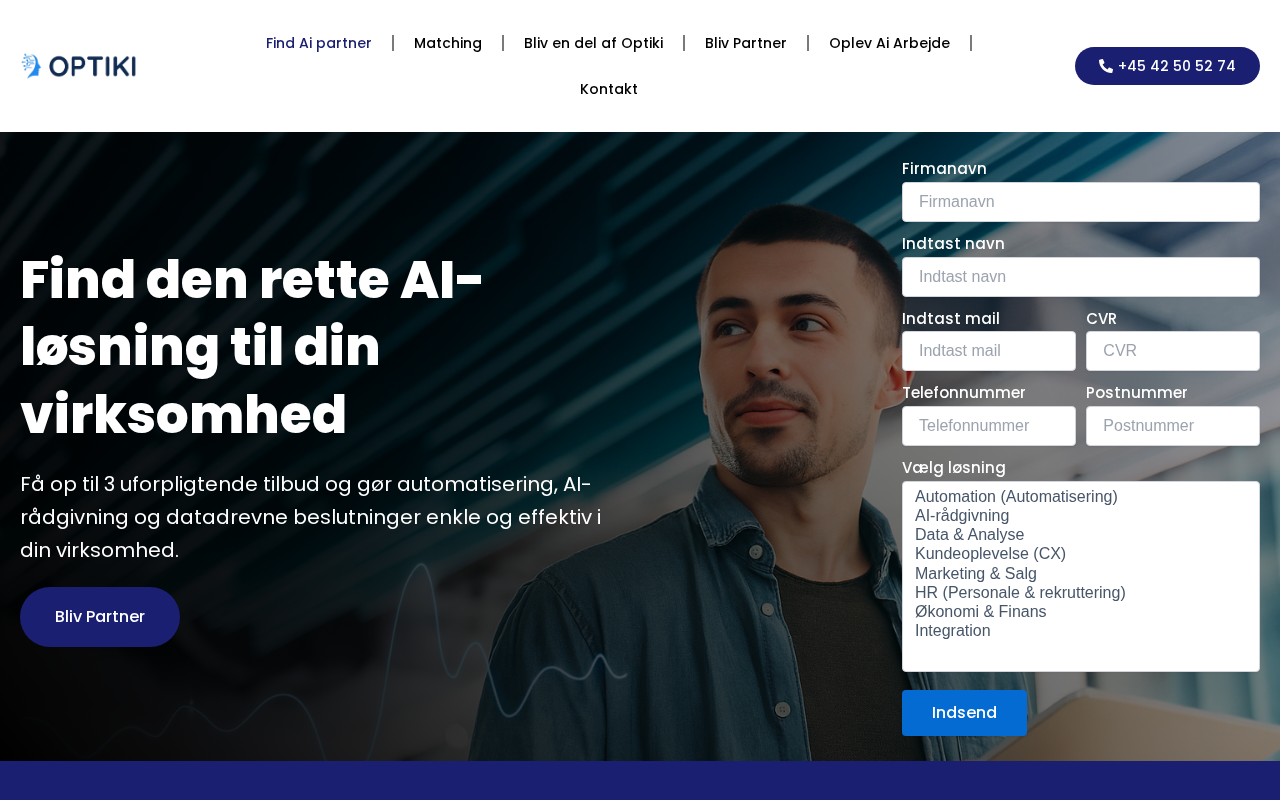Focus the Postnummer field
This screenshot has height=800, width=1280.
pos(1173,426)
